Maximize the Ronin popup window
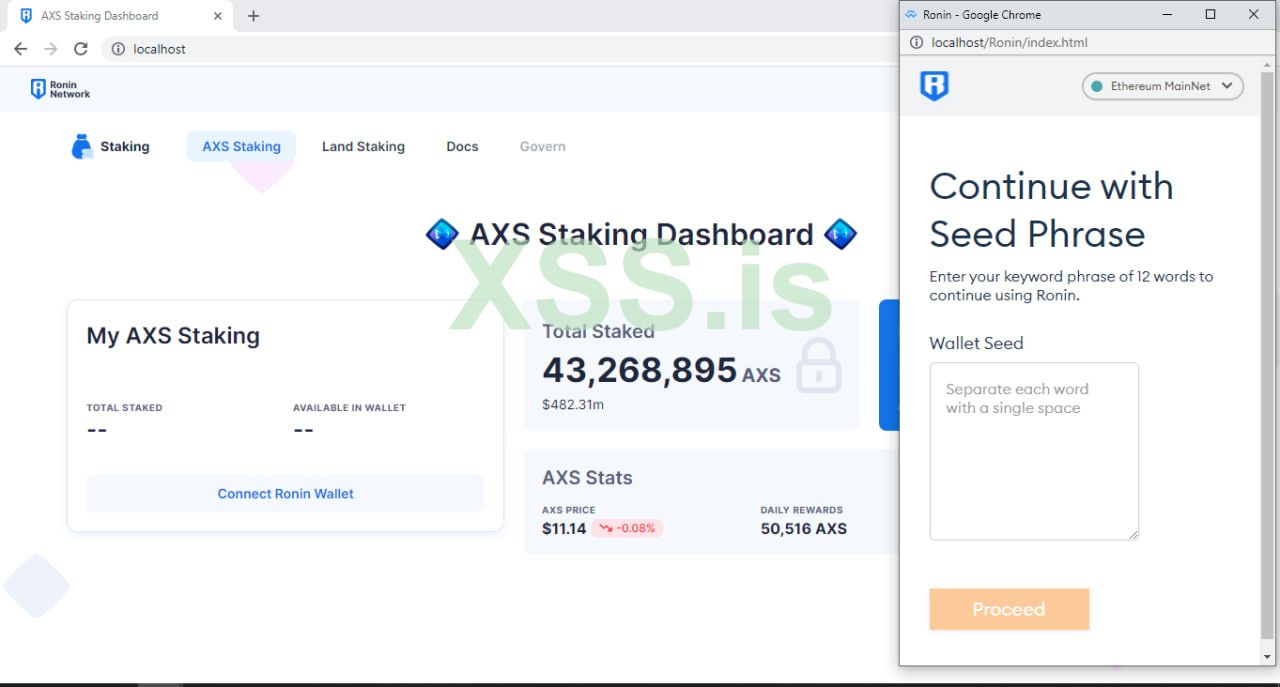The height and width of the screenshot is (687, 1280). pyautogui.click(x=1210, y=14)
